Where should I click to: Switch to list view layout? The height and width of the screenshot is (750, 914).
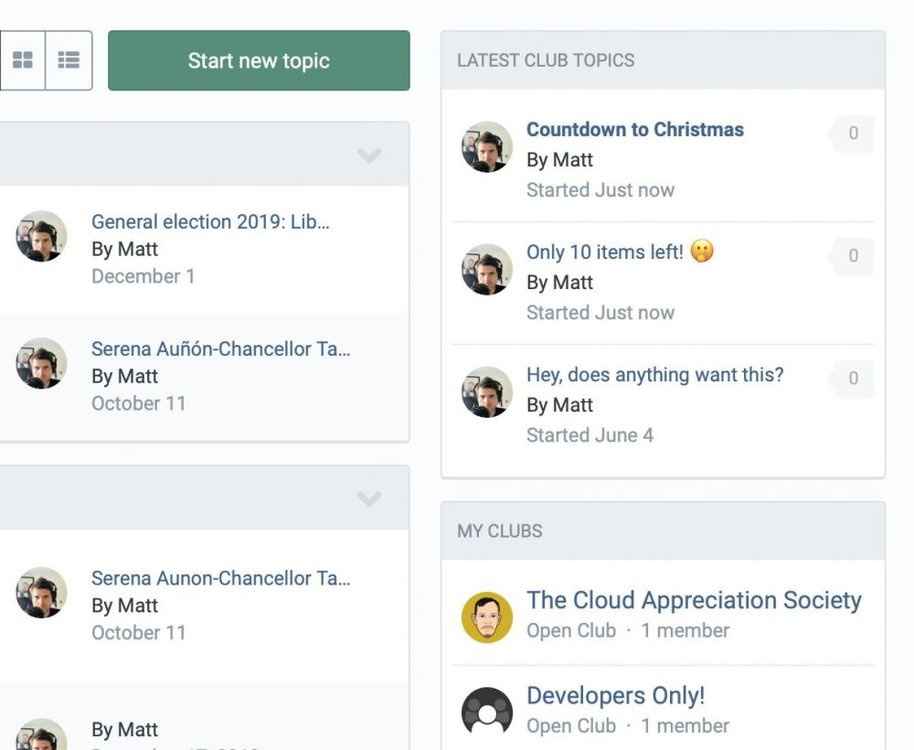(x=69, y=60)
